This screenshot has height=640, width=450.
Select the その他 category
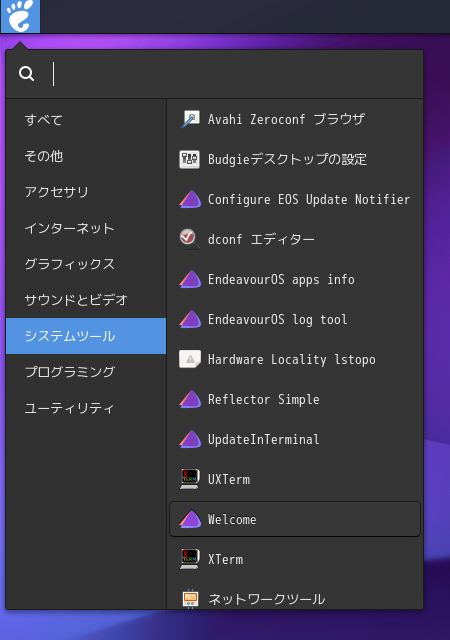[x=86, y=156]
